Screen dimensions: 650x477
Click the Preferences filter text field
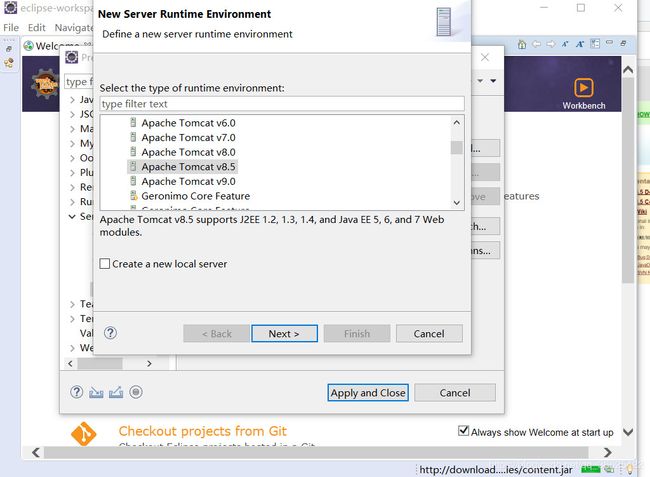(79, 82)
